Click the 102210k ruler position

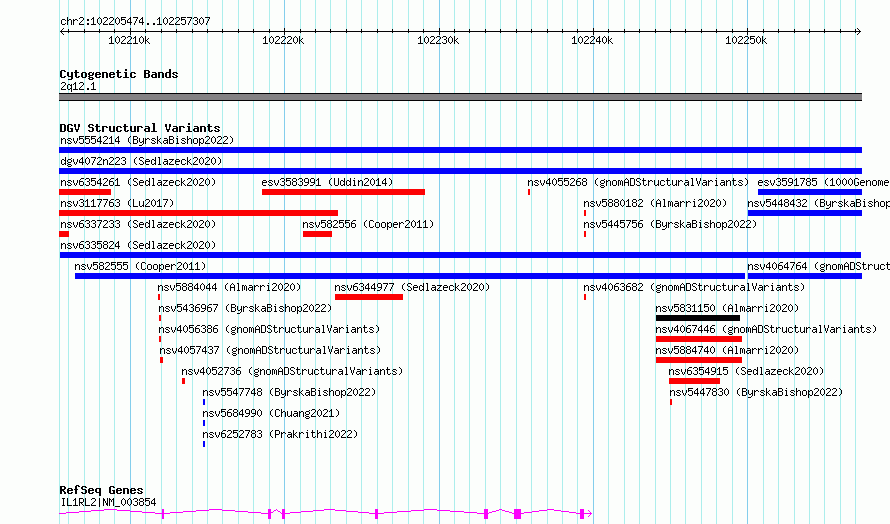tap(129, 40)
